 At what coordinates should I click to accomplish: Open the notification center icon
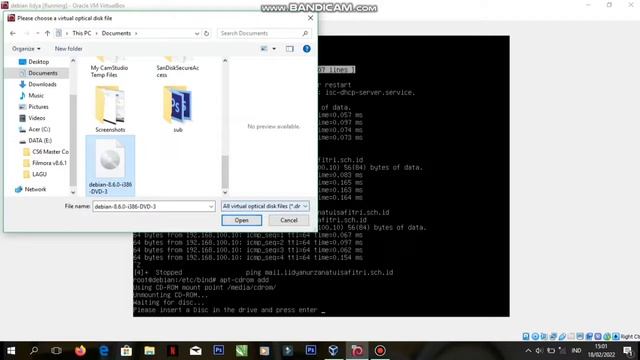(628, 351)
